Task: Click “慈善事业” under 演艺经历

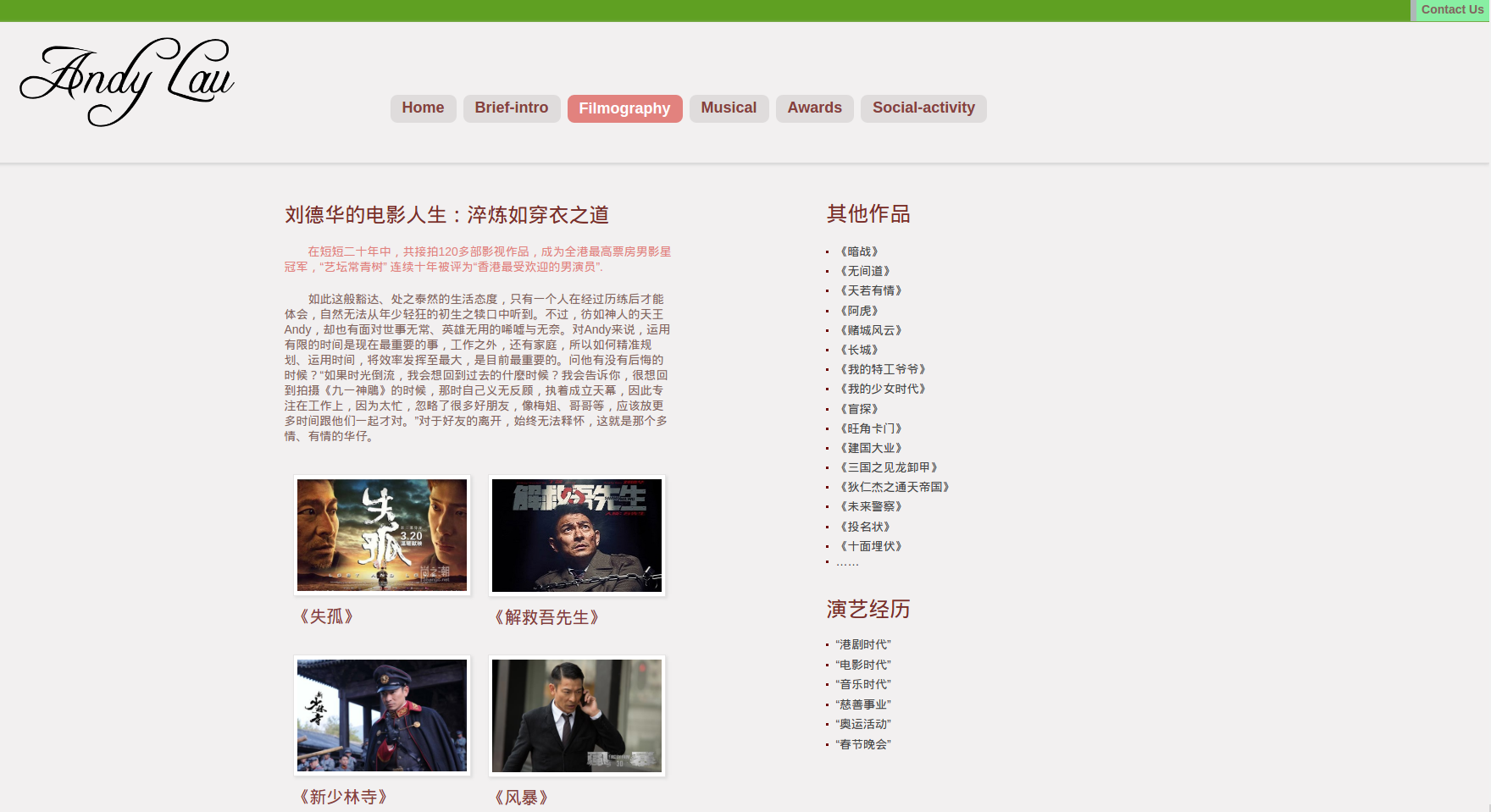Action: [x=863, y=704]
